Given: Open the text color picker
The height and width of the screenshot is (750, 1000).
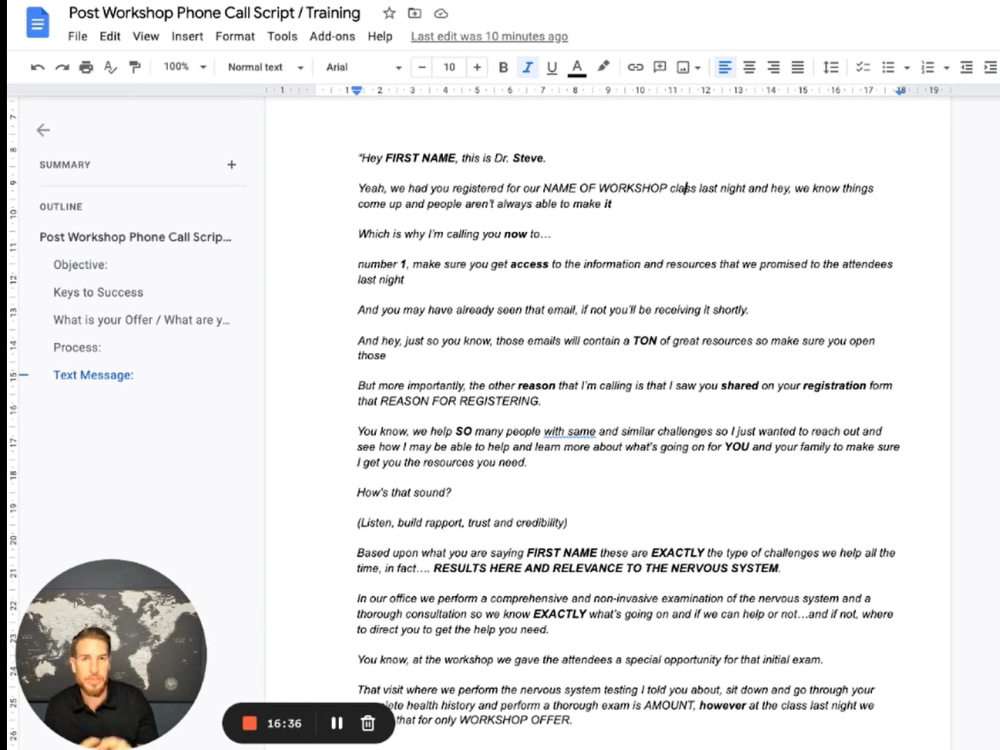Looking at the screenshot, I should tap(577, 67).
